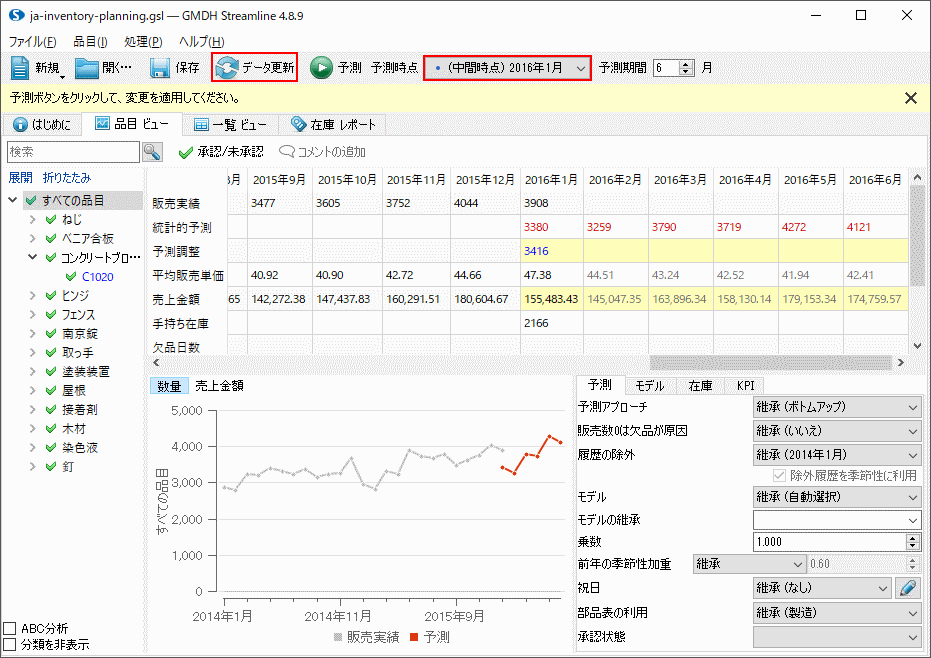Screen dimensions: 931x658
Task: Click the 開く (Open) folder icon
Action: (88, 68)
